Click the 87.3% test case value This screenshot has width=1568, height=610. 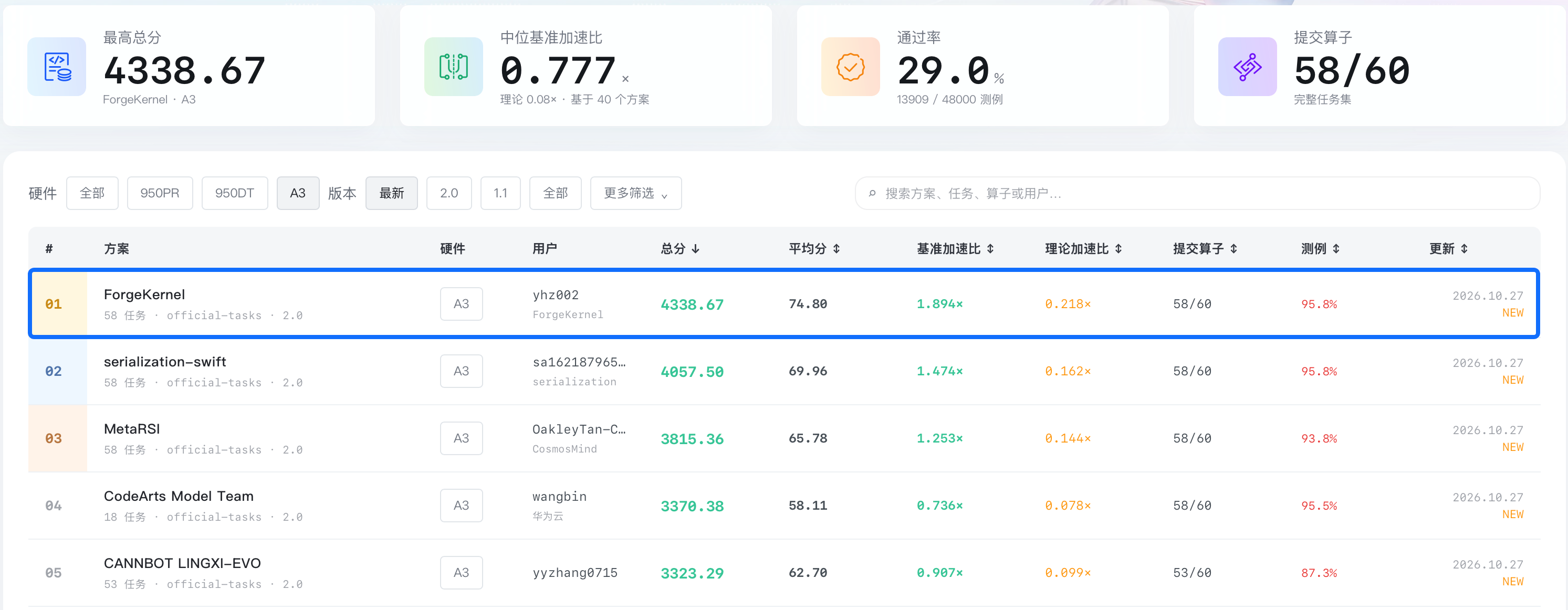coord(1319,573)
